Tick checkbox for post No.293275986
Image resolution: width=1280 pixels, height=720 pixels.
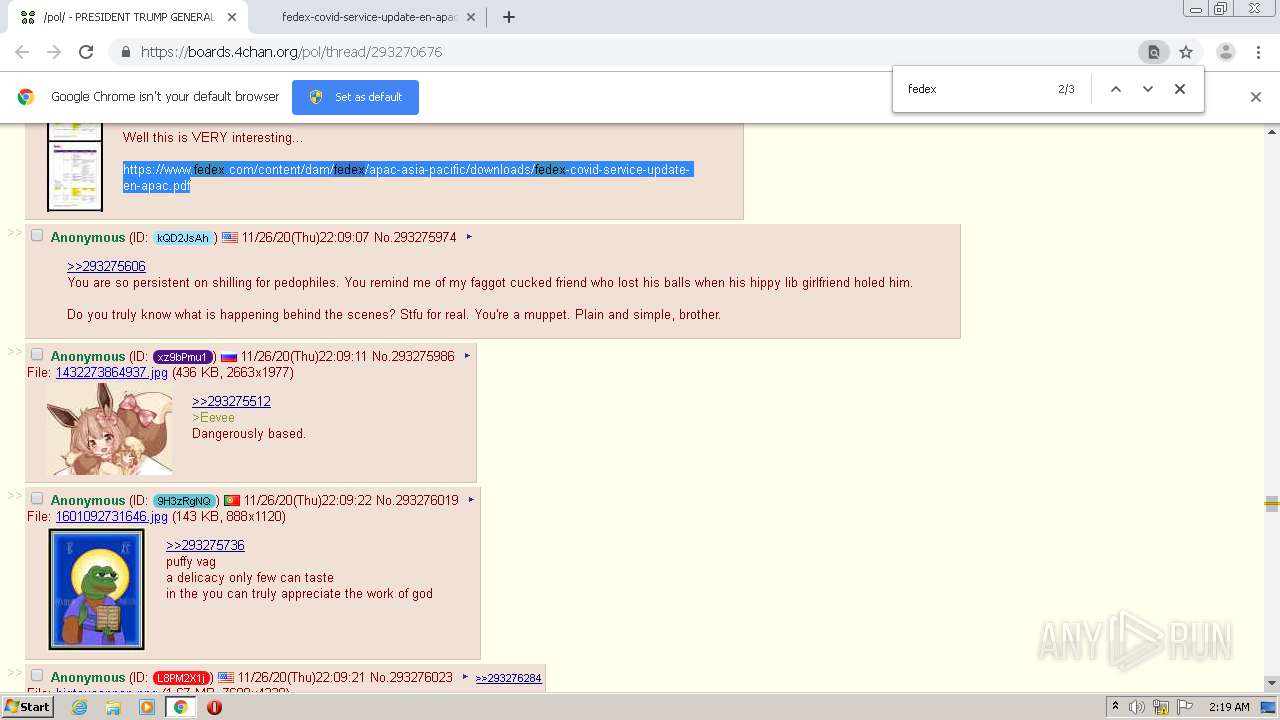[37, 355]
